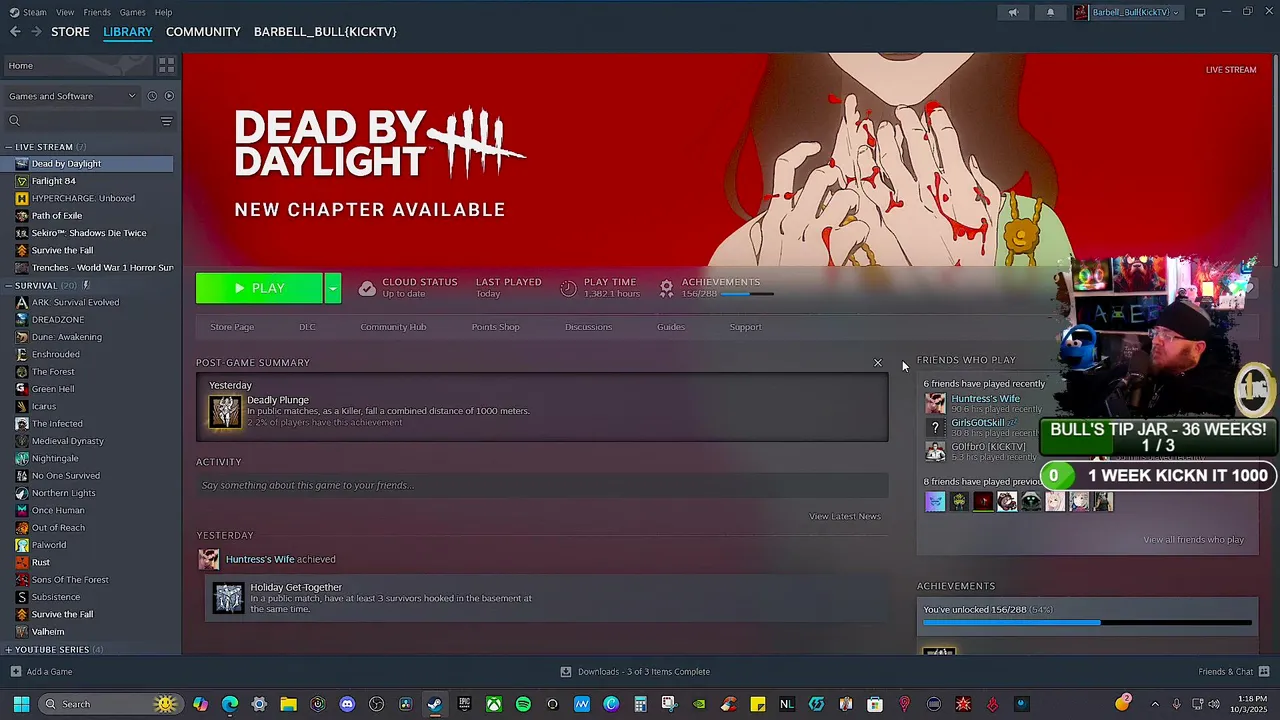Sort library by recent activity clock icon
1280x720 pixels.
[152, 96]
